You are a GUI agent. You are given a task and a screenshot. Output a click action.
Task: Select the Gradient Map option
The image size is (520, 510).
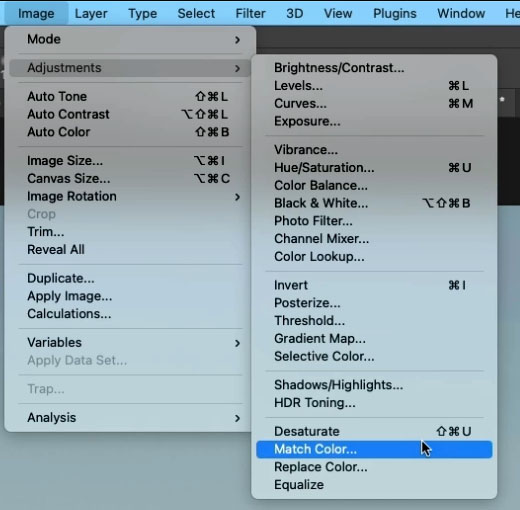click(x=374, y=338)
